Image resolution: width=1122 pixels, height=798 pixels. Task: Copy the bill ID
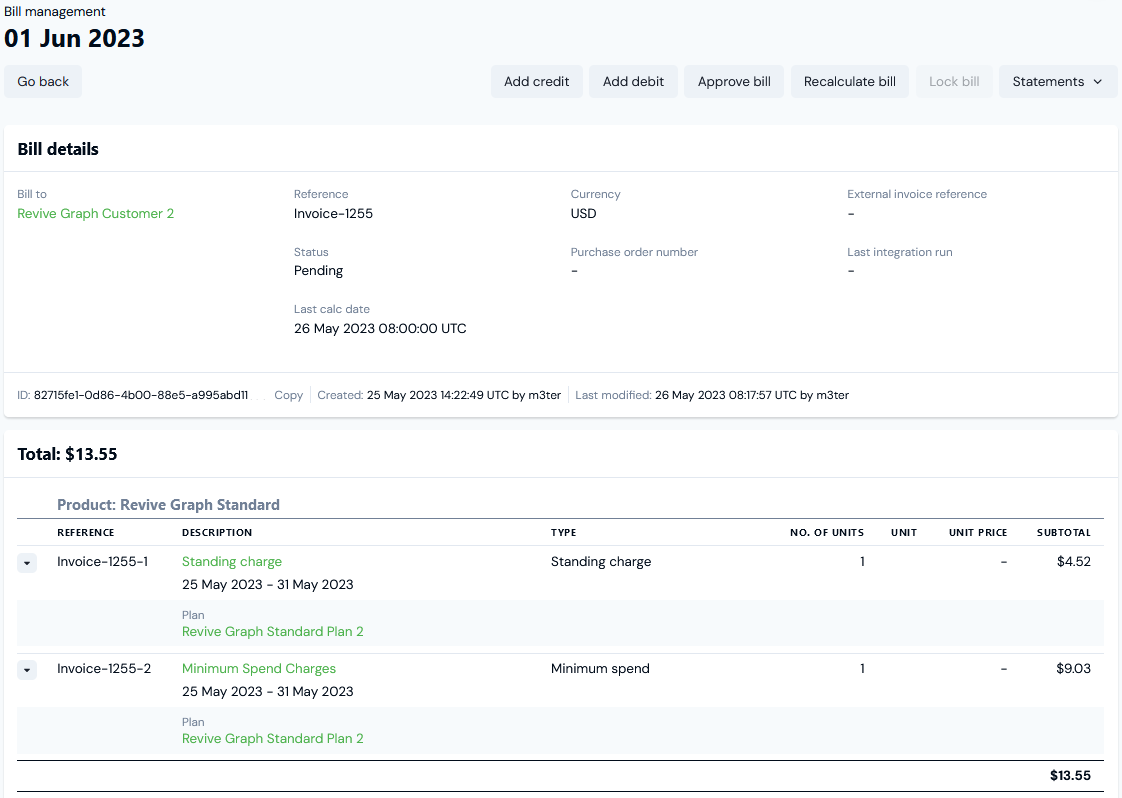(x=288, y=395)
